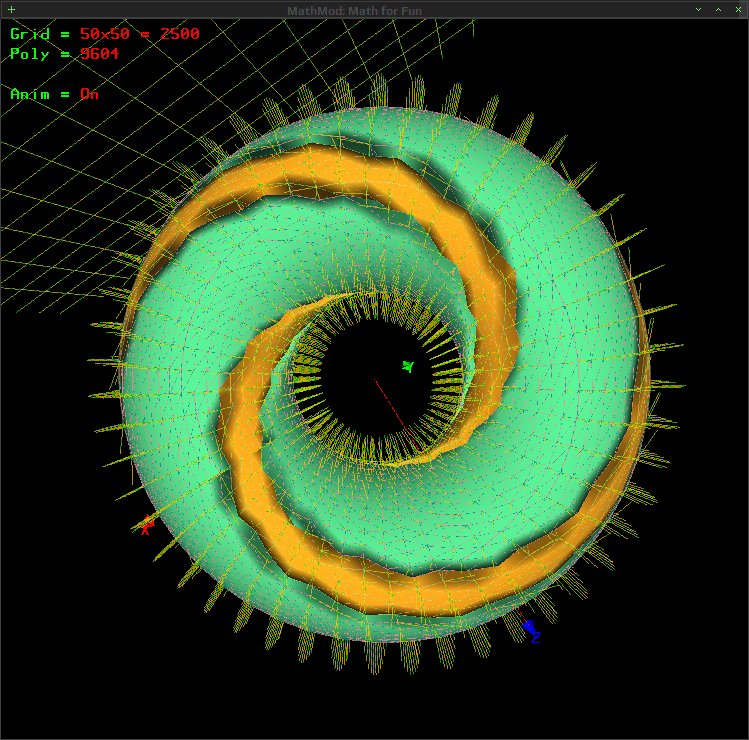Image resolution: width=749 pixels, height=740 pixels.
Task: Click the Grid = 50x50 = 2500 readout
Action: (x=105, y=34)
